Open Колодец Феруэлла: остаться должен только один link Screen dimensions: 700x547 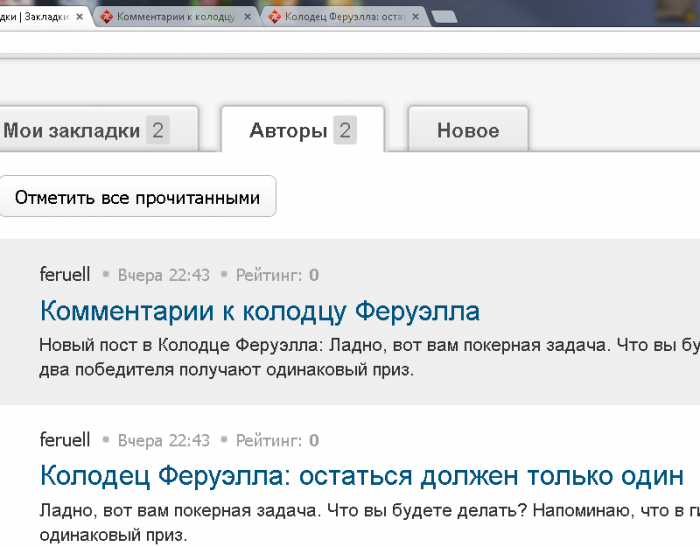click(x=362, y=476)
